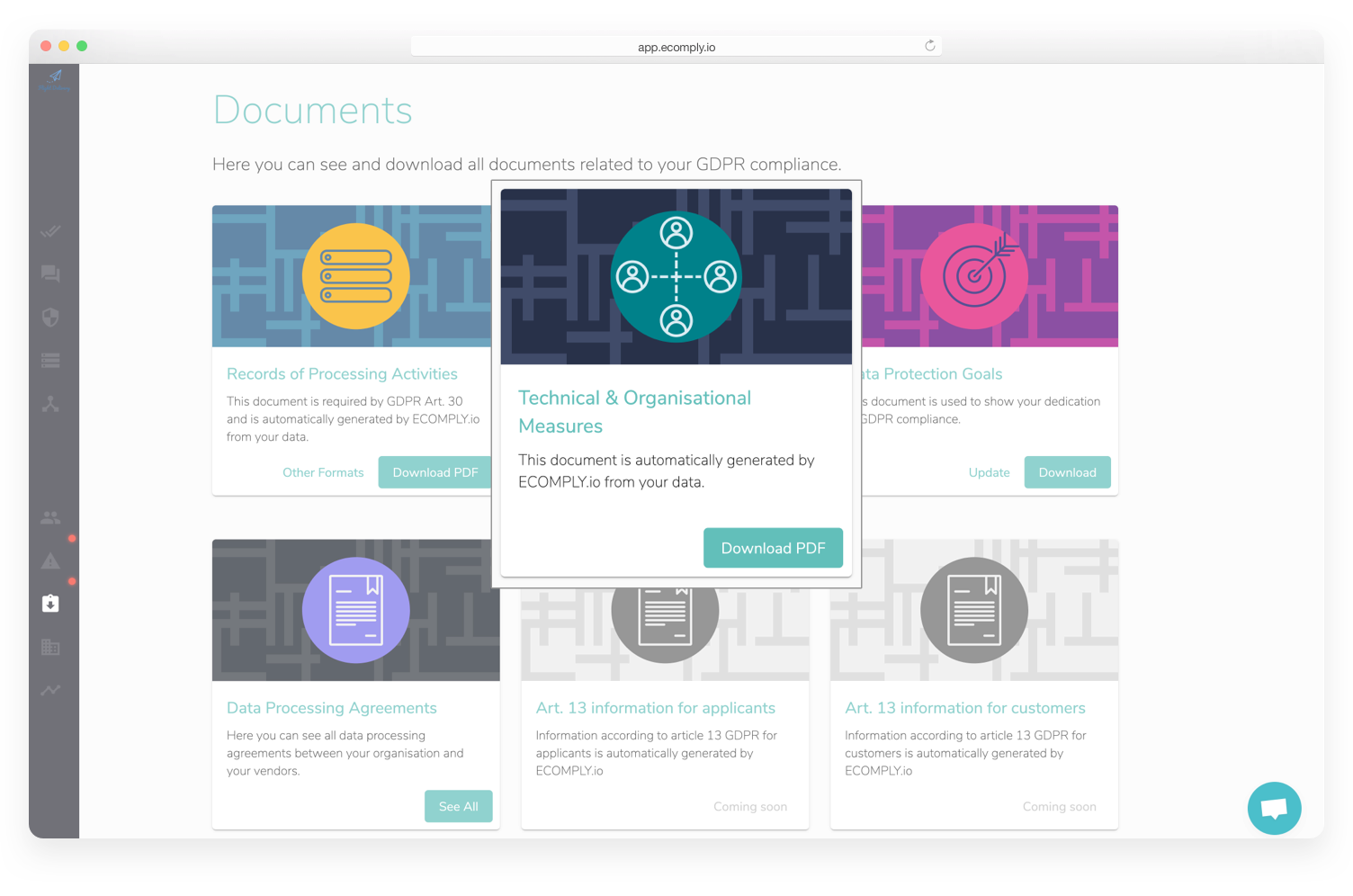
Task: Click the Technical Measures description text
Action: (667, 470)
